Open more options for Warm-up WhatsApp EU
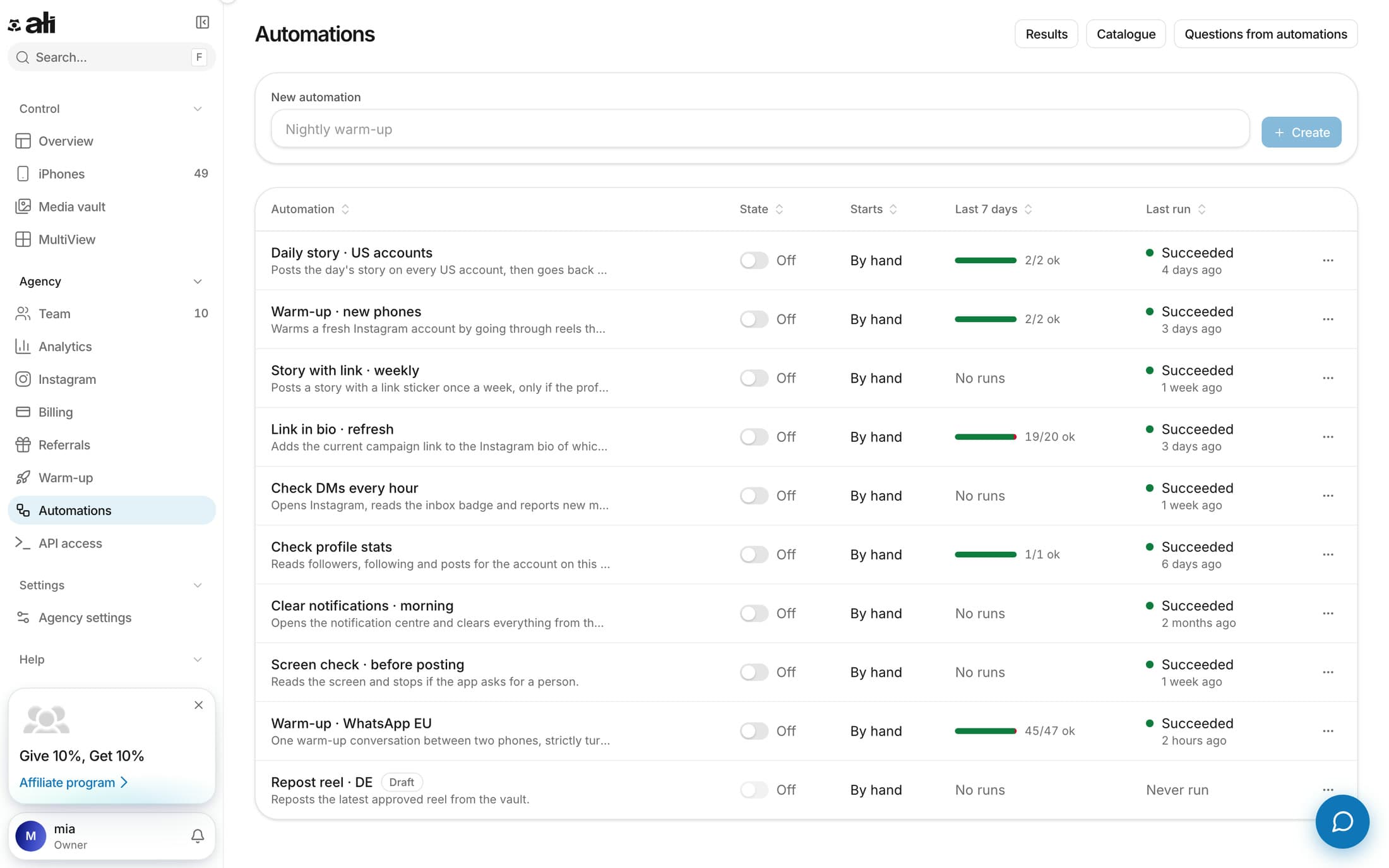Viewport: 1389px width, 868px height. click(1328, 731)
